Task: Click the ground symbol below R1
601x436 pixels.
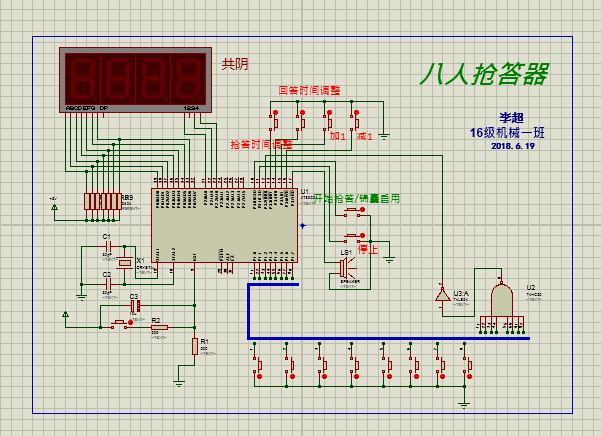Action: (x=179, y=382)
